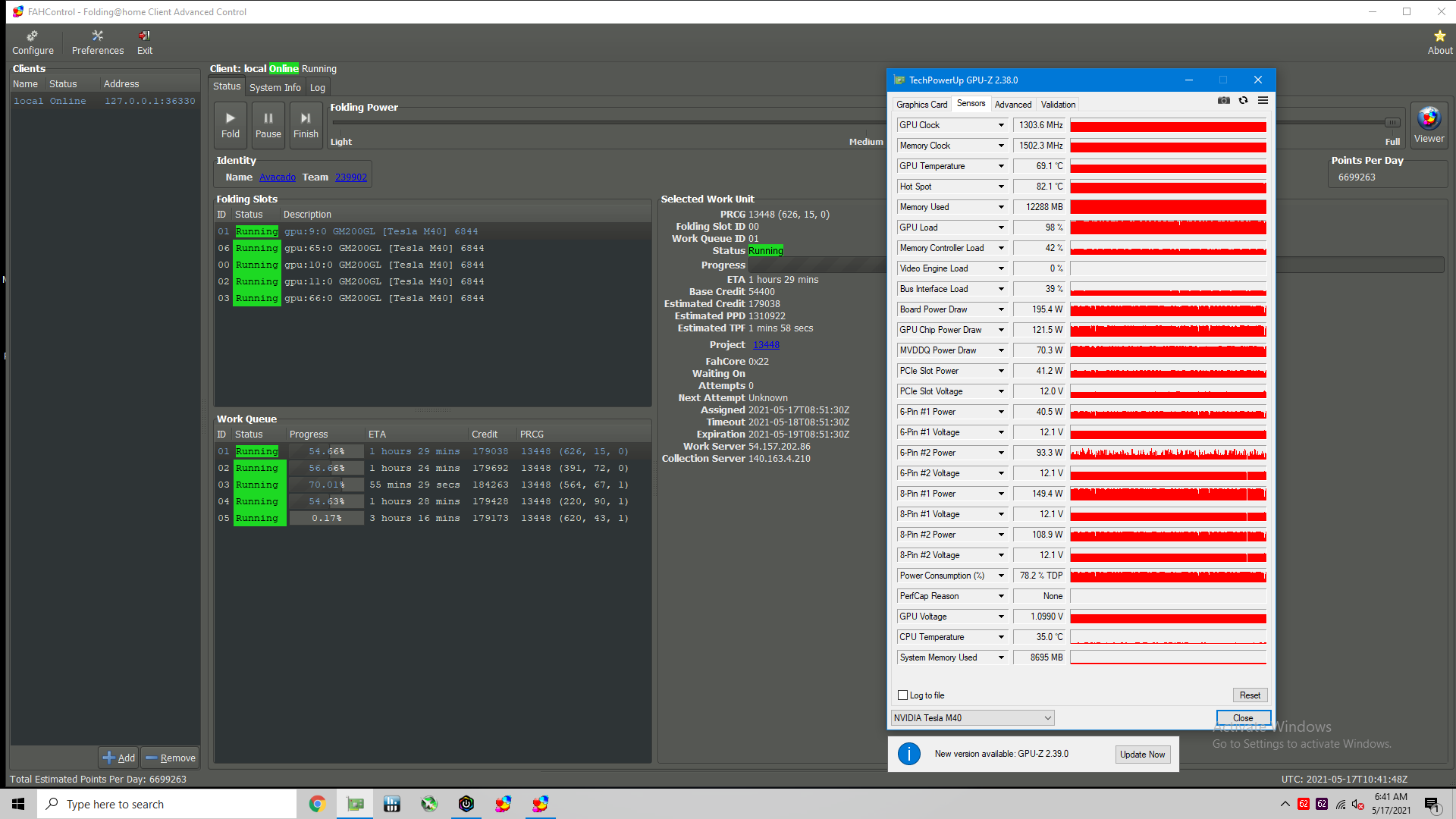Switch to the Graphics Card tab
The width and height of the screenshot is (1456, 819).
(x=921, y=105)
